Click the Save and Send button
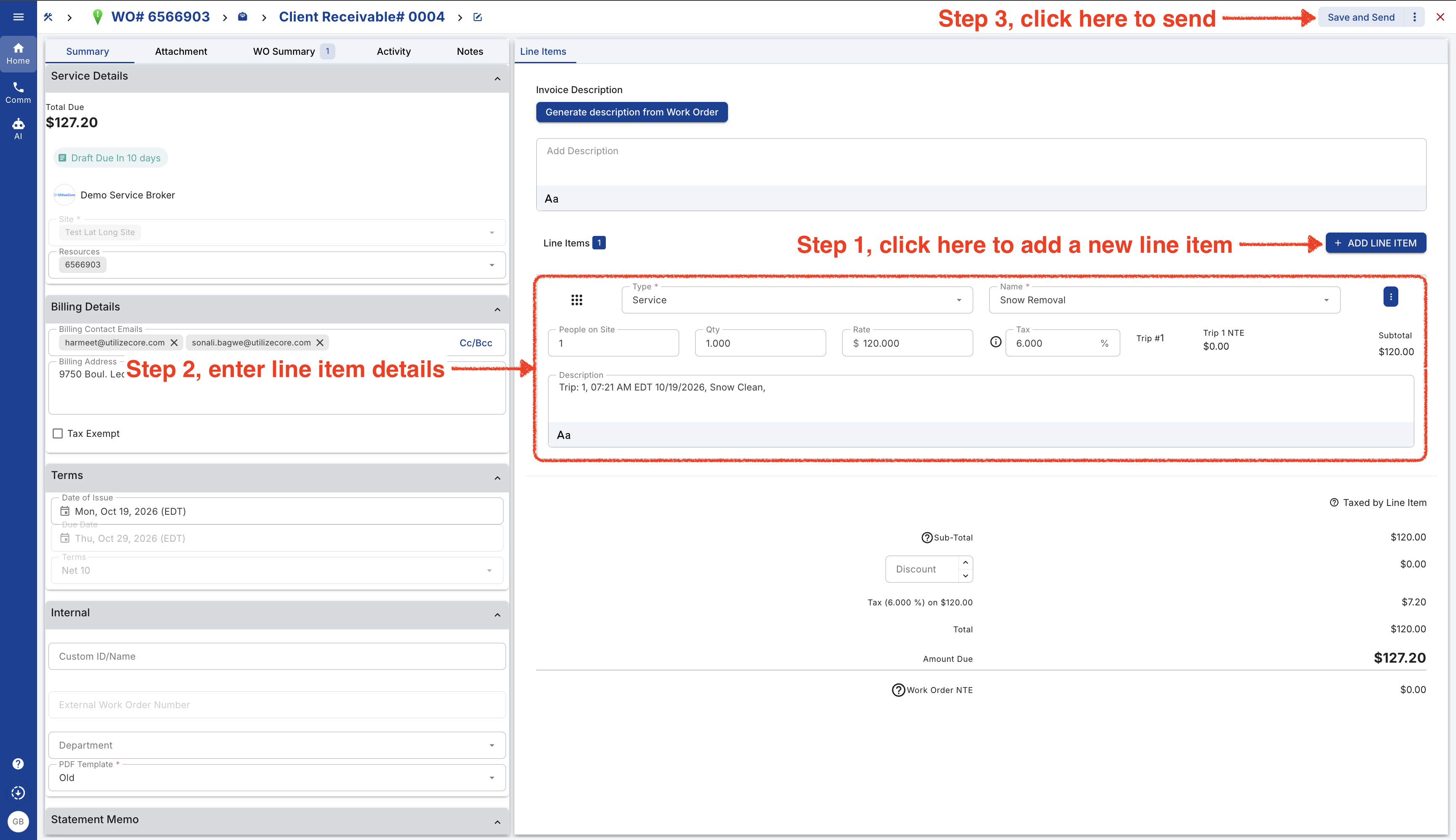This screenshot has width=1456, height=840. tap(1361, 17)
